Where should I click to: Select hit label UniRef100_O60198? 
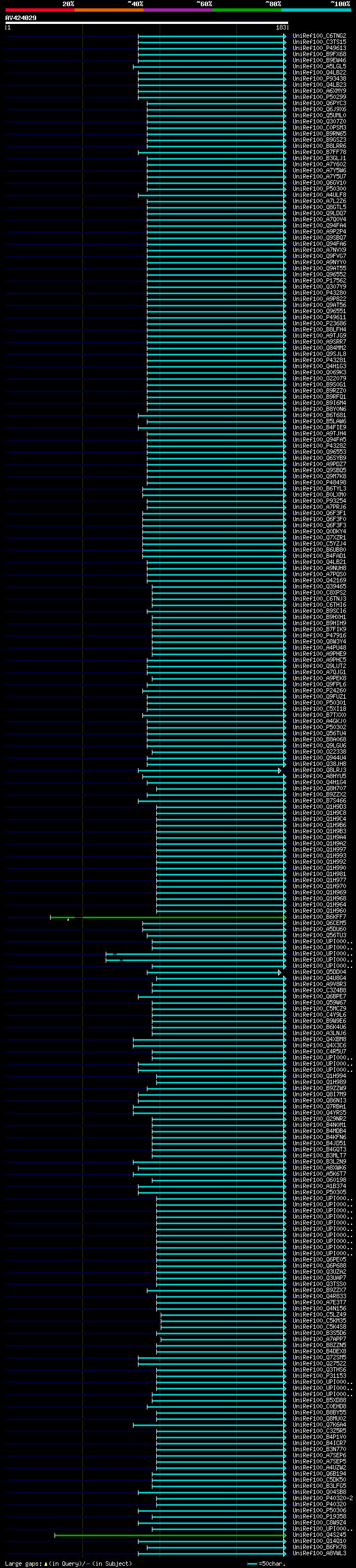click(x=319, y=1180)
